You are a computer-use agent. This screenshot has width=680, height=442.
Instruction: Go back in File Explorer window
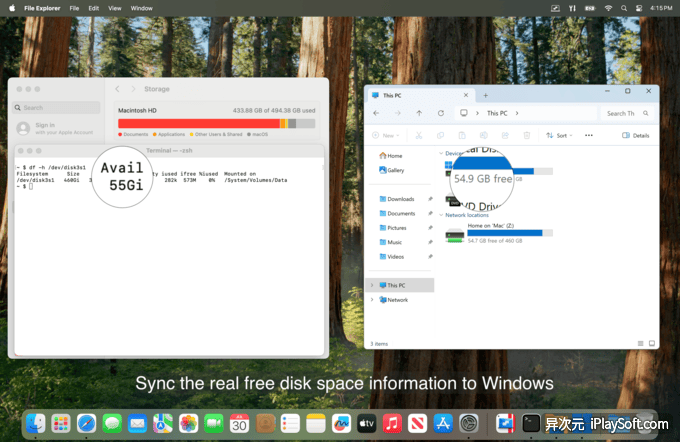[376, 113]
